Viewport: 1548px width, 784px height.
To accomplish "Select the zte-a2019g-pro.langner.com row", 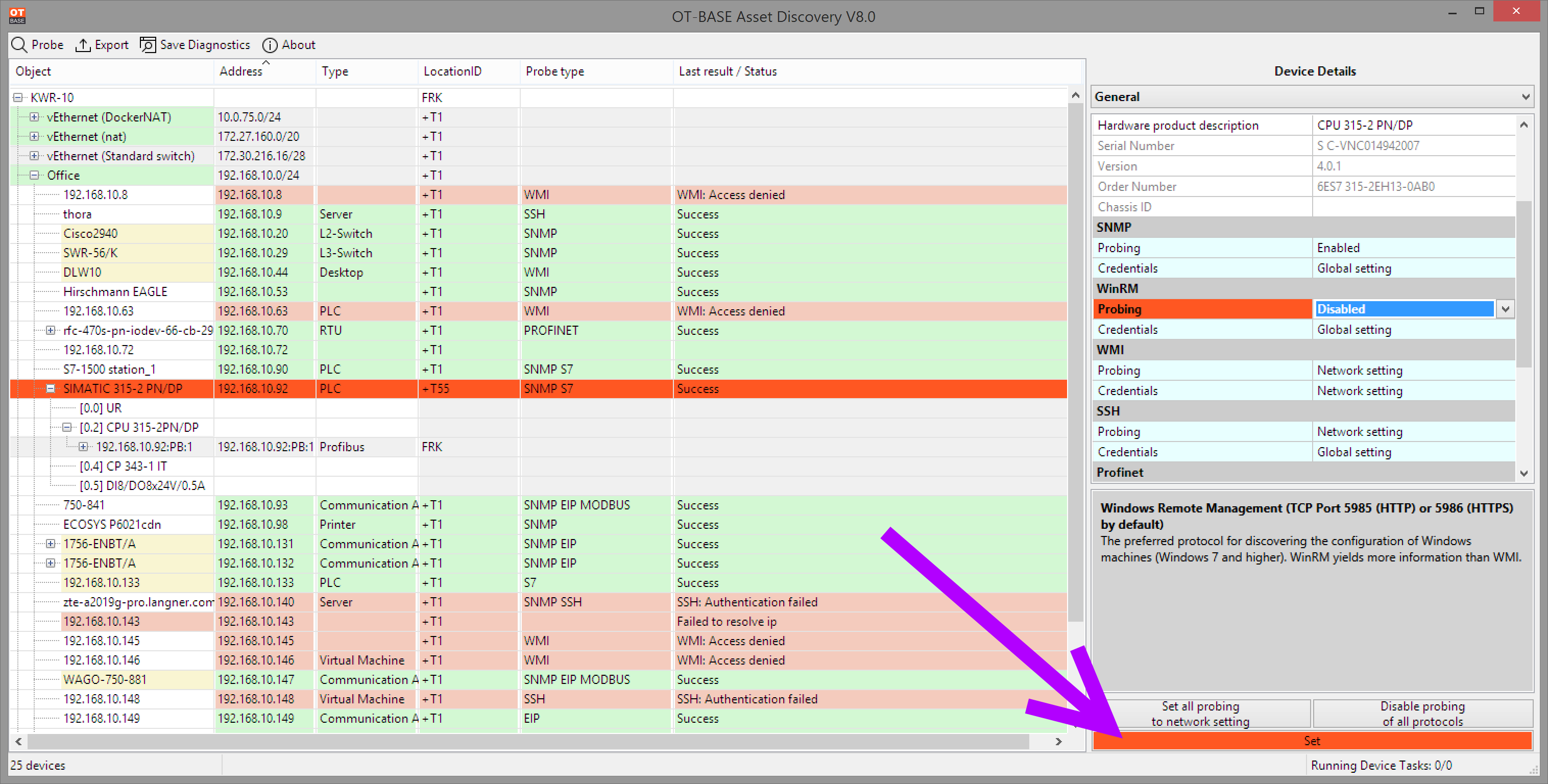I will tap(539, 602).
